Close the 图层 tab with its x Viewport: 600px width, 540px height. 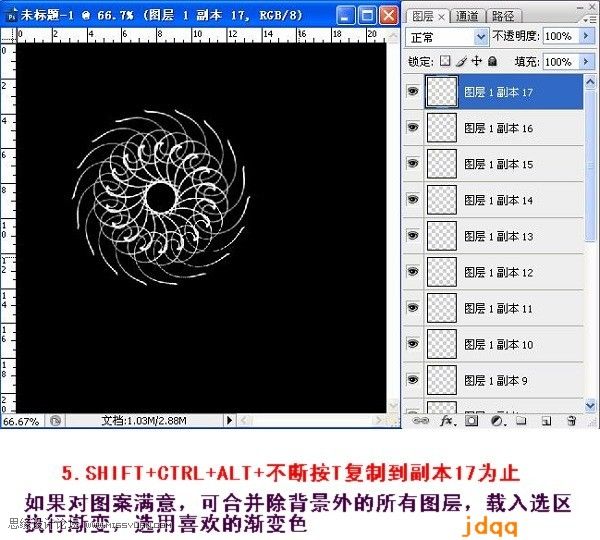click(441, 17)
